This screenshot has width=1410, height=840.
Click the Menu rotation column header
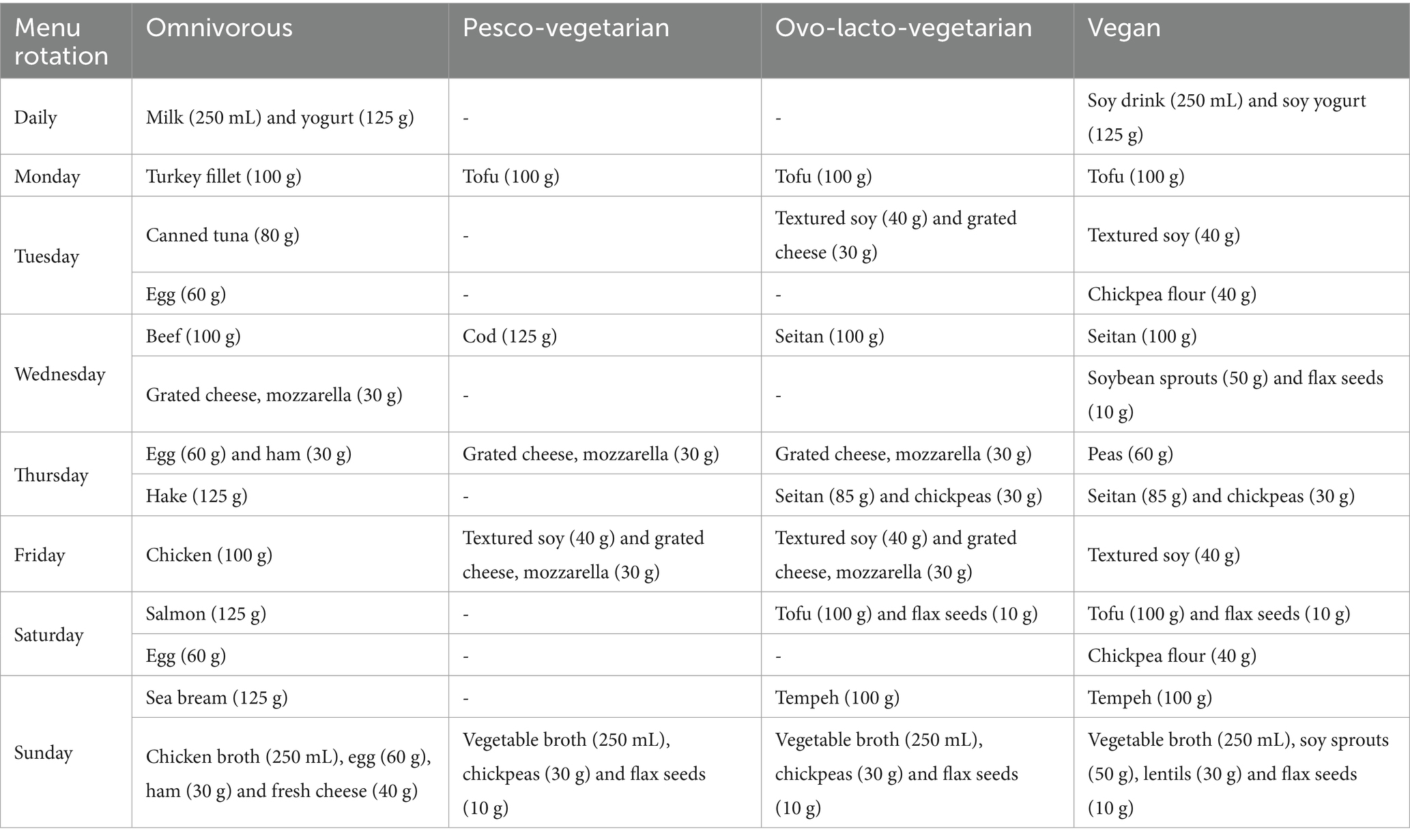coord(61,42)
